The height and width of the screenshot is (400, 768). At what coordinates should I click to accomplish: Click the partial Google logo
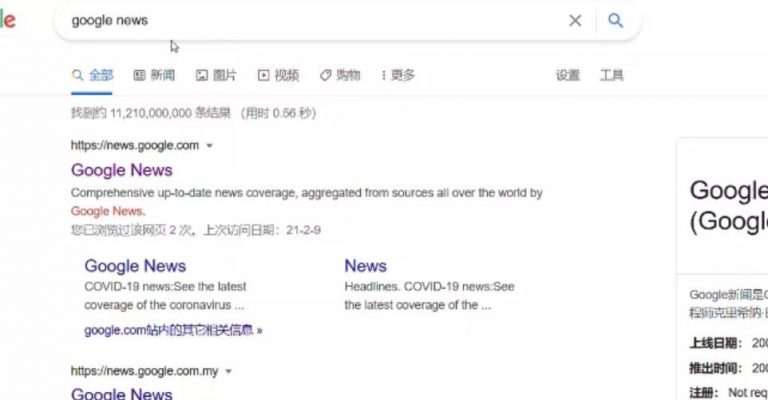click(7, 20)
